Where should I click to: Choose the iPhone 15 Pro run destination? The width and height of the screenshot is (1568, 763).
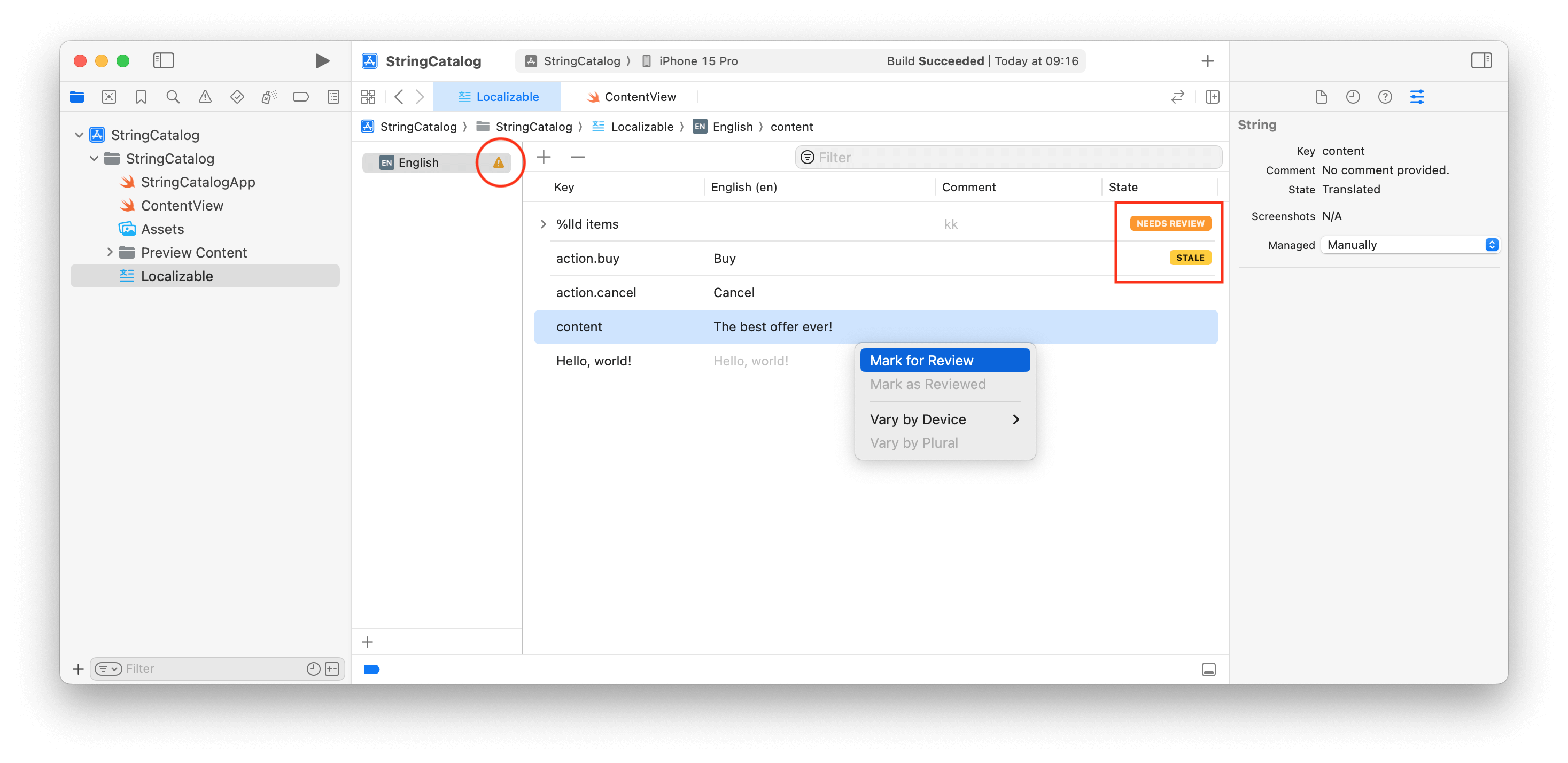click(x=689, y=61)
